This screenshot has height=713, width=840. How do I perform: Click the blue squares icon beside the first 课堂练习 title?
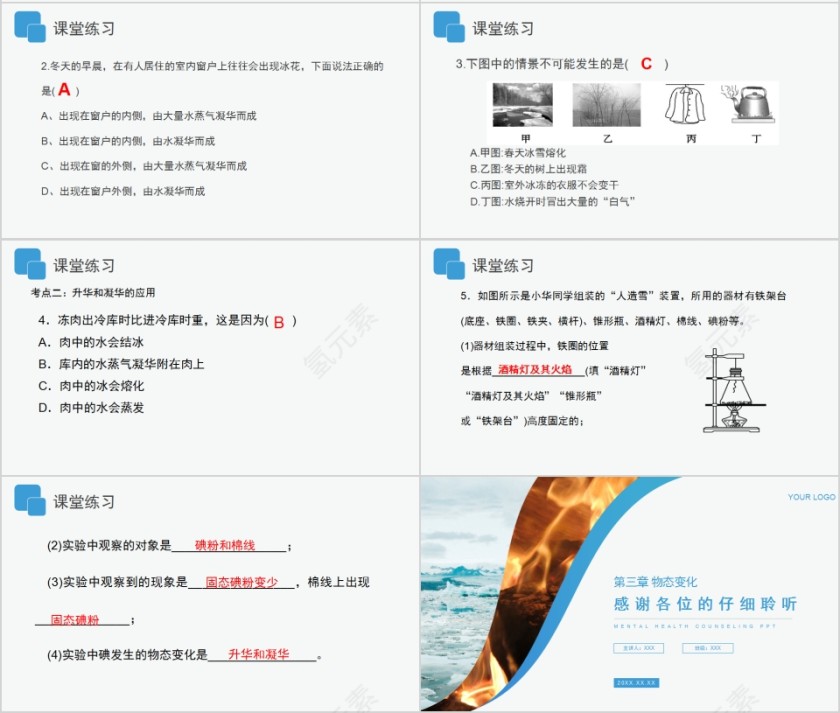pos(27,26)
